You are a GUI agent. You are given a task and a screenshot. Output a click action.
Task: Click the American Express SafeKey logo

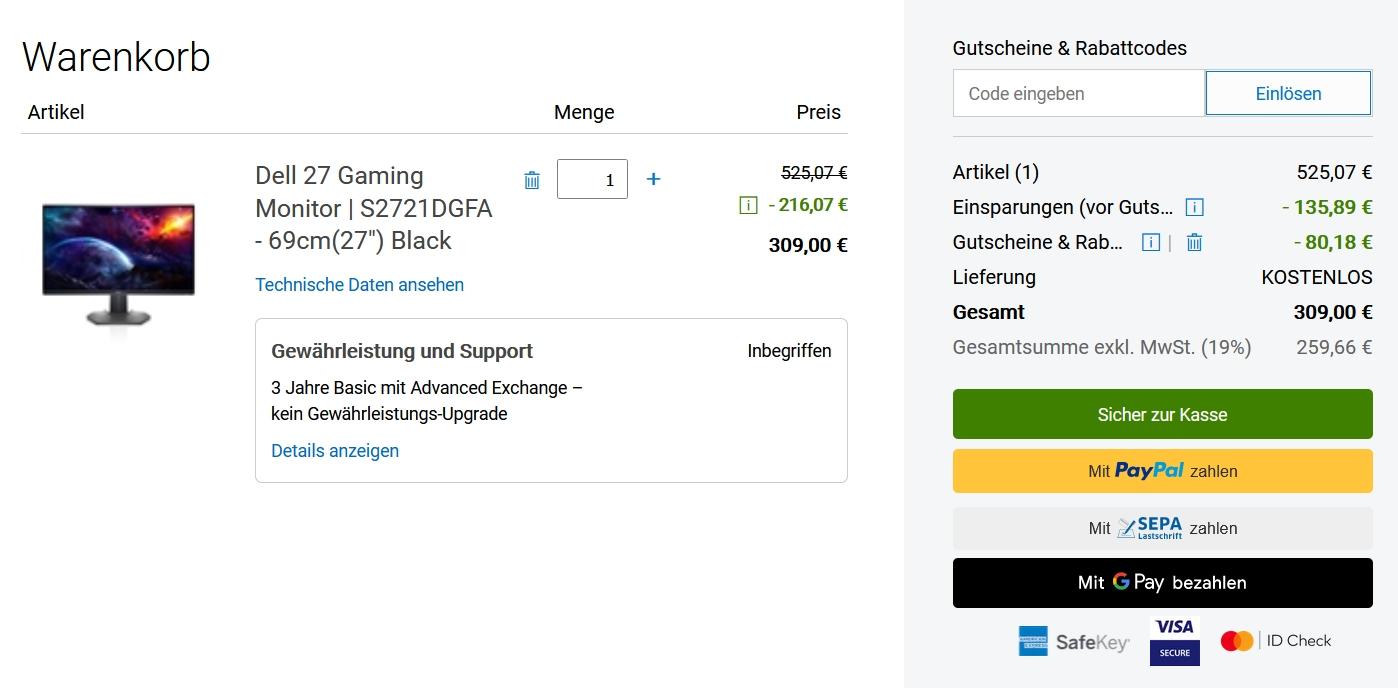click(1073, 642)
